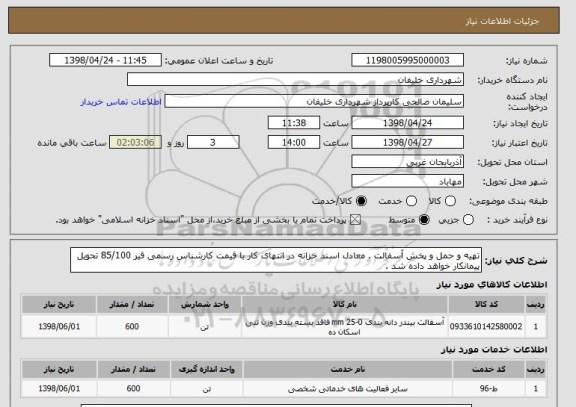This screenshot has width=576, height=407.
Task: Click the اطلاعات کالاهای مورد نیاز heading
Action: [x=492, y=285]
